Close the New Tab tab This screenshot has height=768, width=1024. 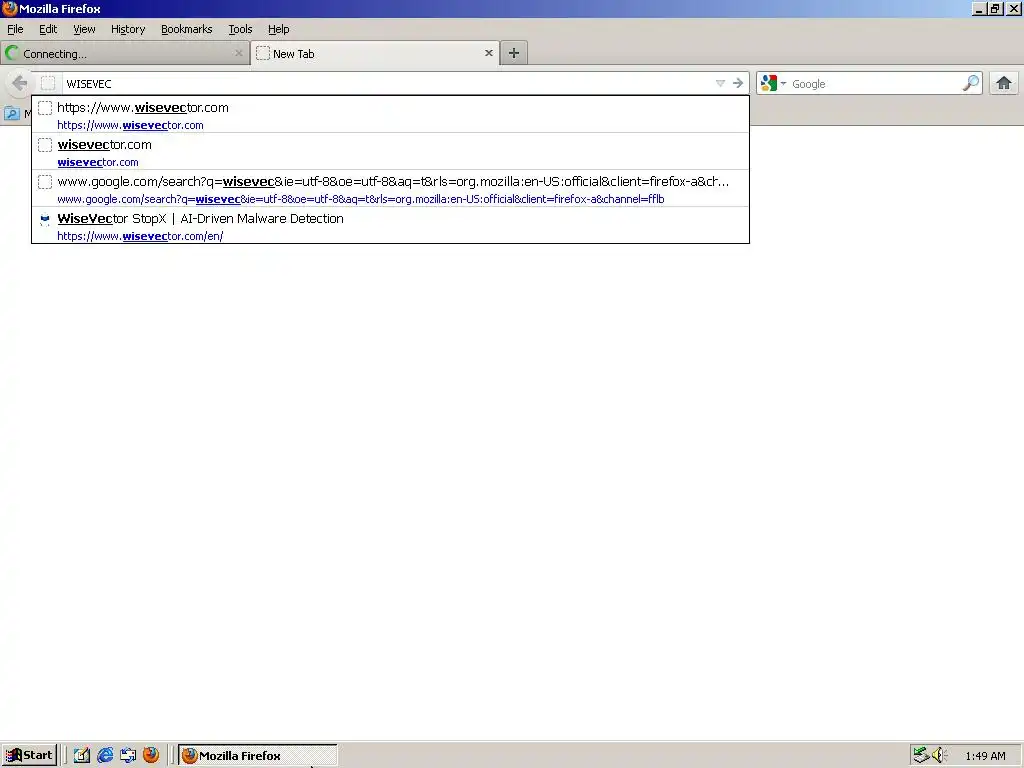[488, 54]
